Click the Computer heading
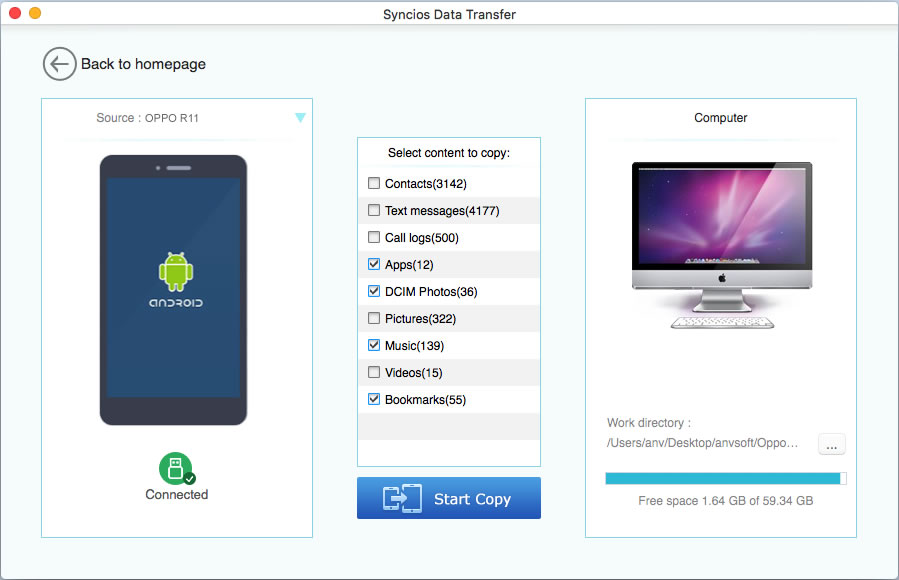This screenshot has height=580, width=899. 721,118
